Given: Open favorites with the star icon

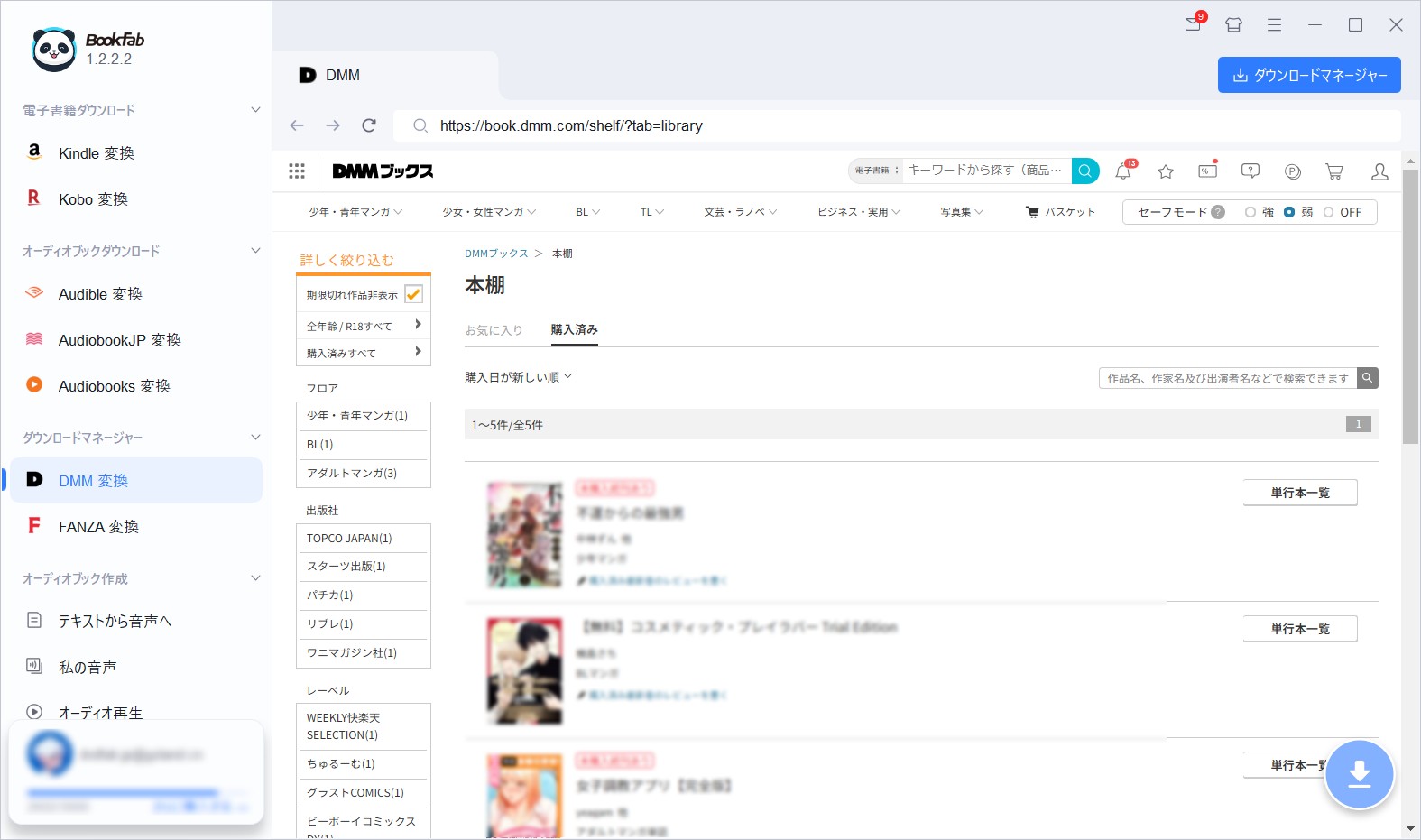Looking at the screenshot, I should (x=1166, y=171).
